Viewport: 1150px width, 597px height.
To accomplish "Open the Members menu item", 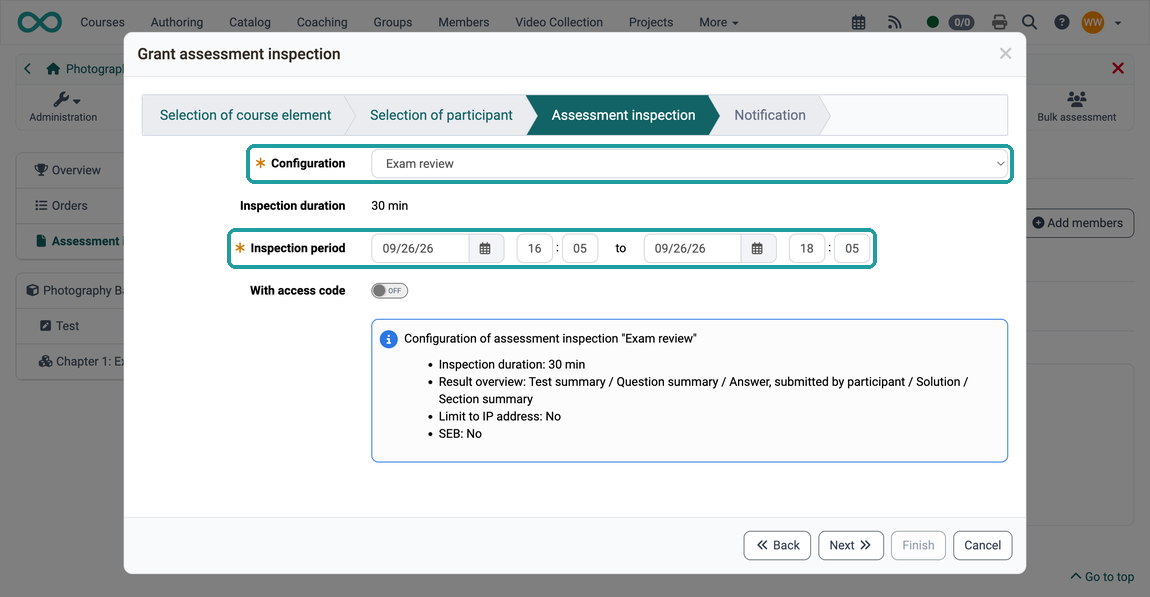I will point(464,22).
